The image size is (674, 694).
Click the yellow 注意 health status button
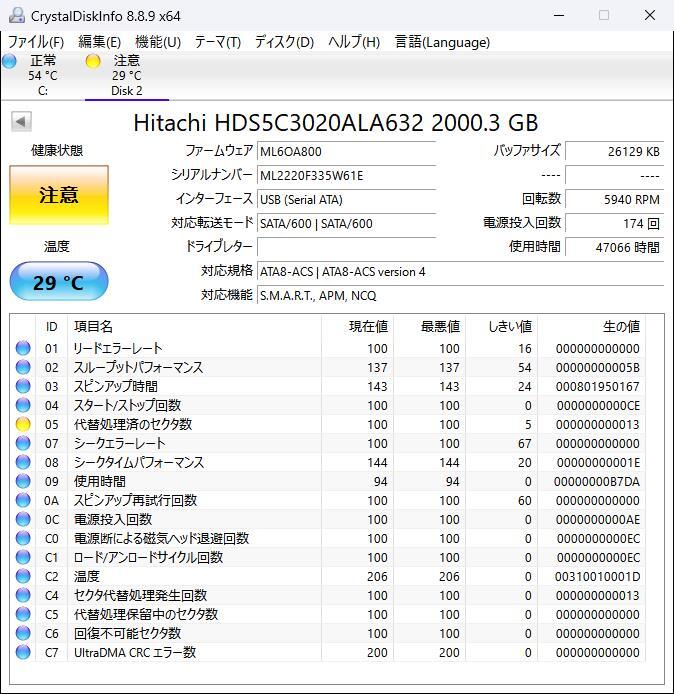[59, 195]
